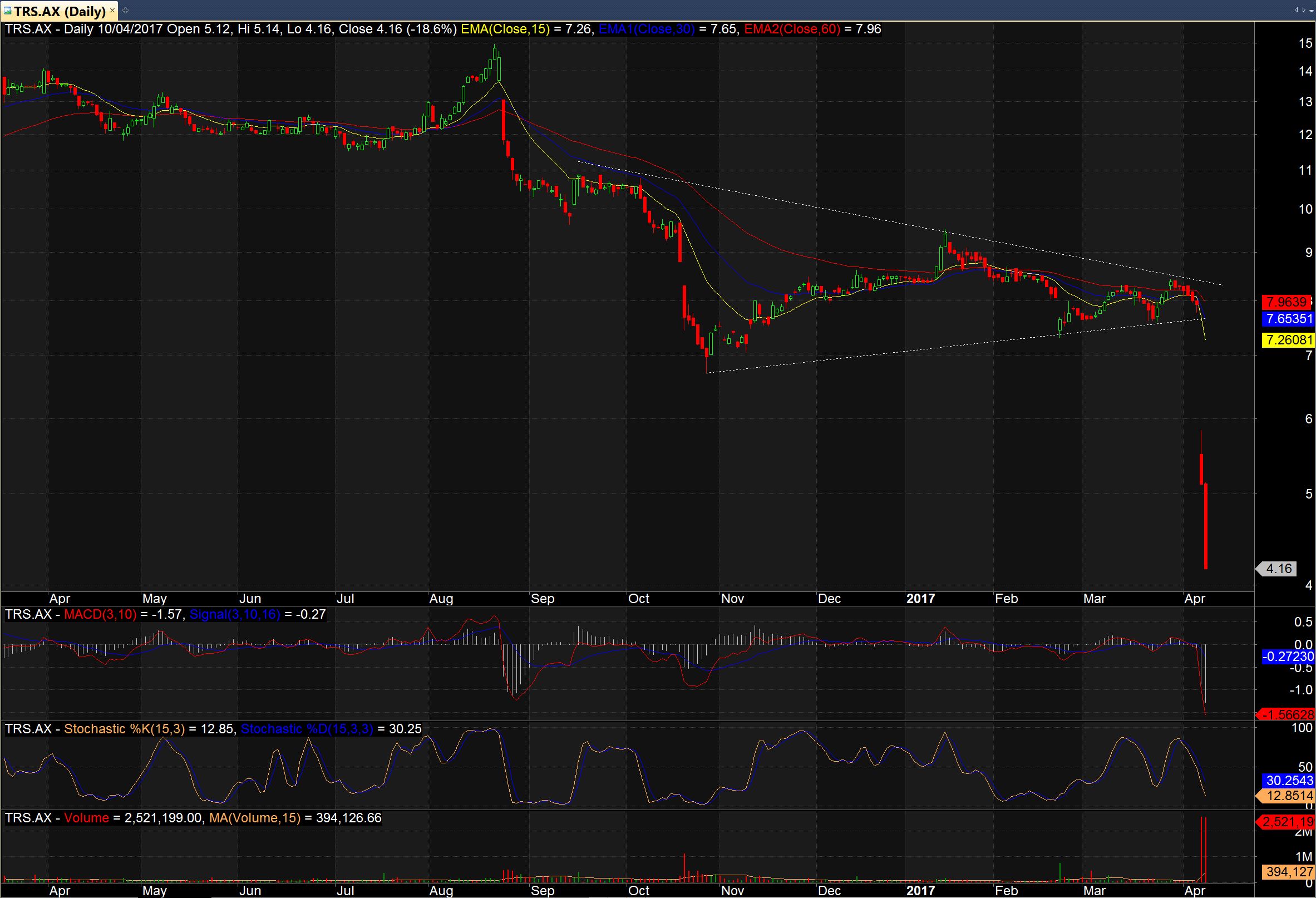This screenshot has width=1316, height=898.
Task: Click the blue EMA1(Close,30) = 7.65 label
Action: (x=669, y=29)
